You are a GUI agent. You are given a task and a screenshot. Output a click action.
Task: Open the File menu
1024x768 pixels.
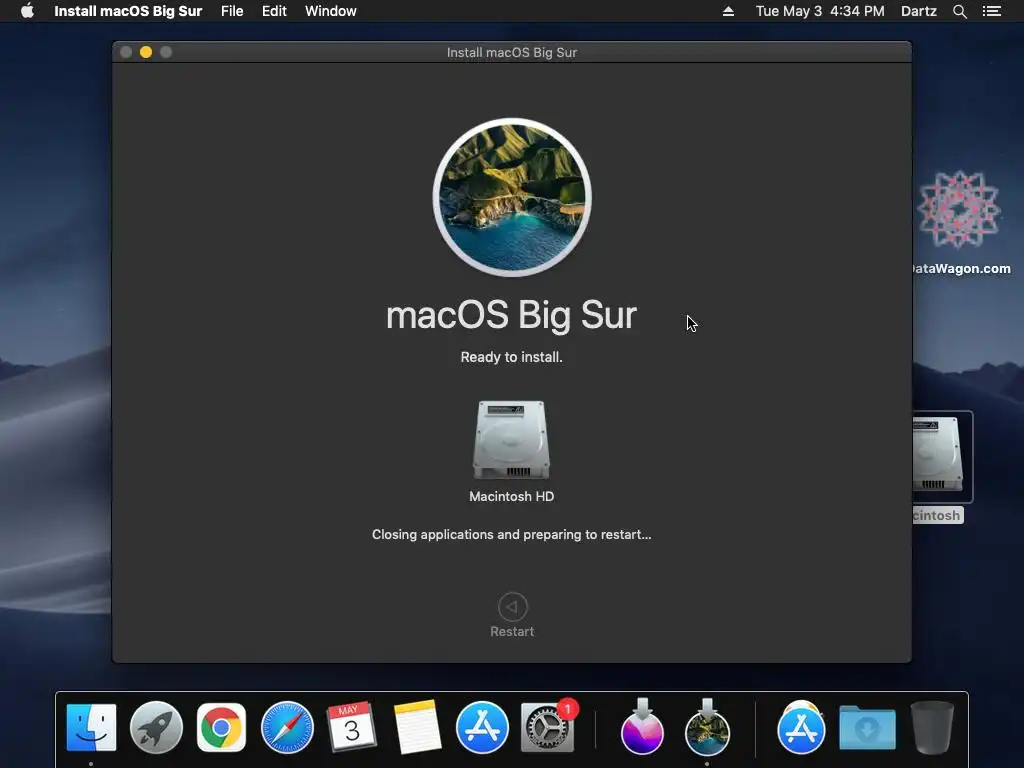[x=232, y=11]
